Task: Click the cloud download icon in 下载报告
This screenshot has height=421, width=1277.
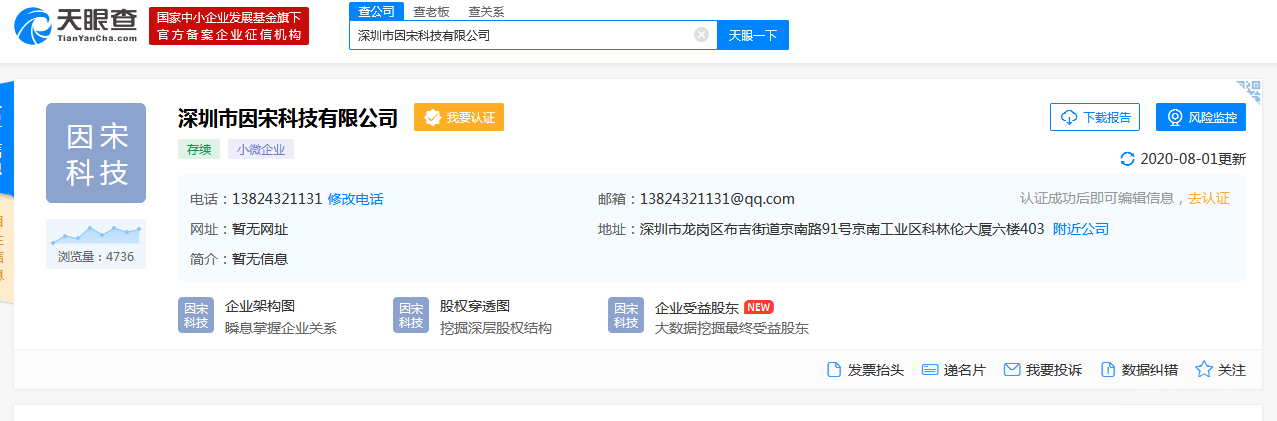Action: coord(1069,117)
